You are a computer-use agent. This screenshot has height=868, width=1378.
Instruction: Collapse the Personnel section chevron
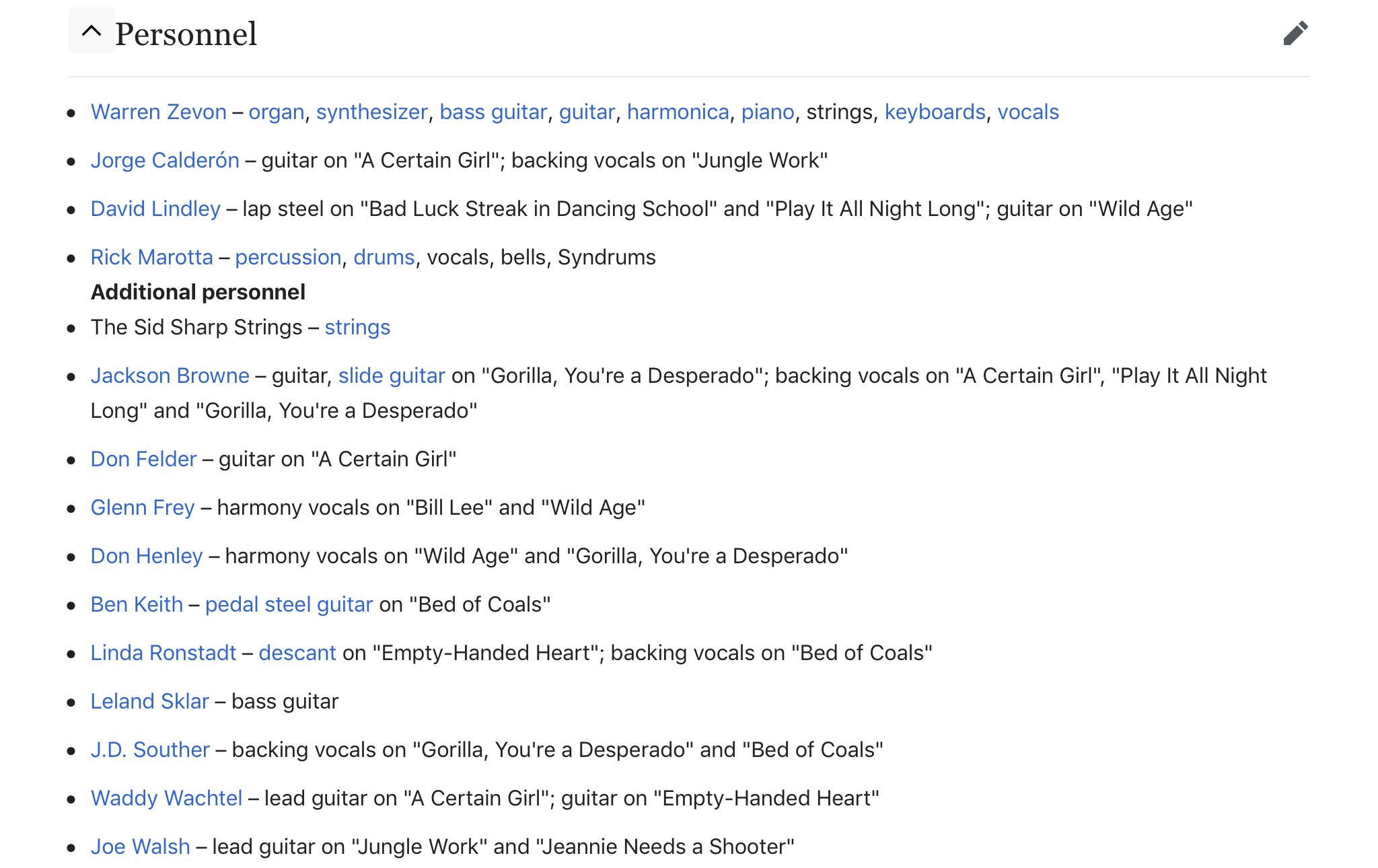[92, 31]
